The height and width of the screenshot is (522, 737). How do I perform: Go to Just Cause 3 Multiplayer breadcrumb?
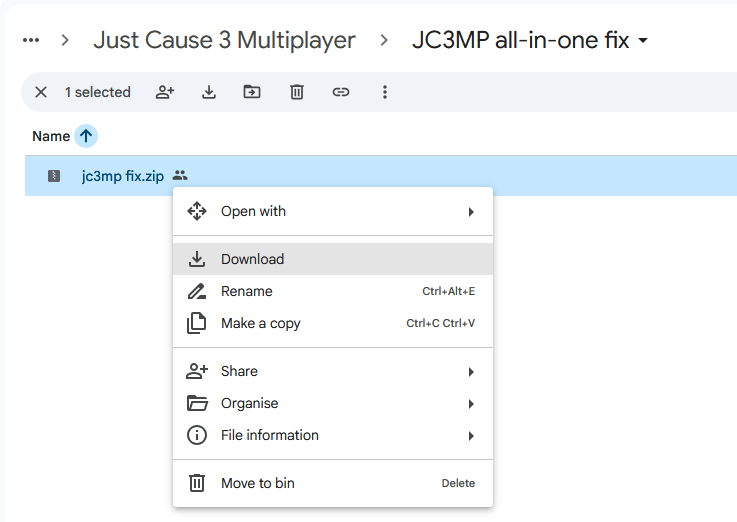(224, 41)
